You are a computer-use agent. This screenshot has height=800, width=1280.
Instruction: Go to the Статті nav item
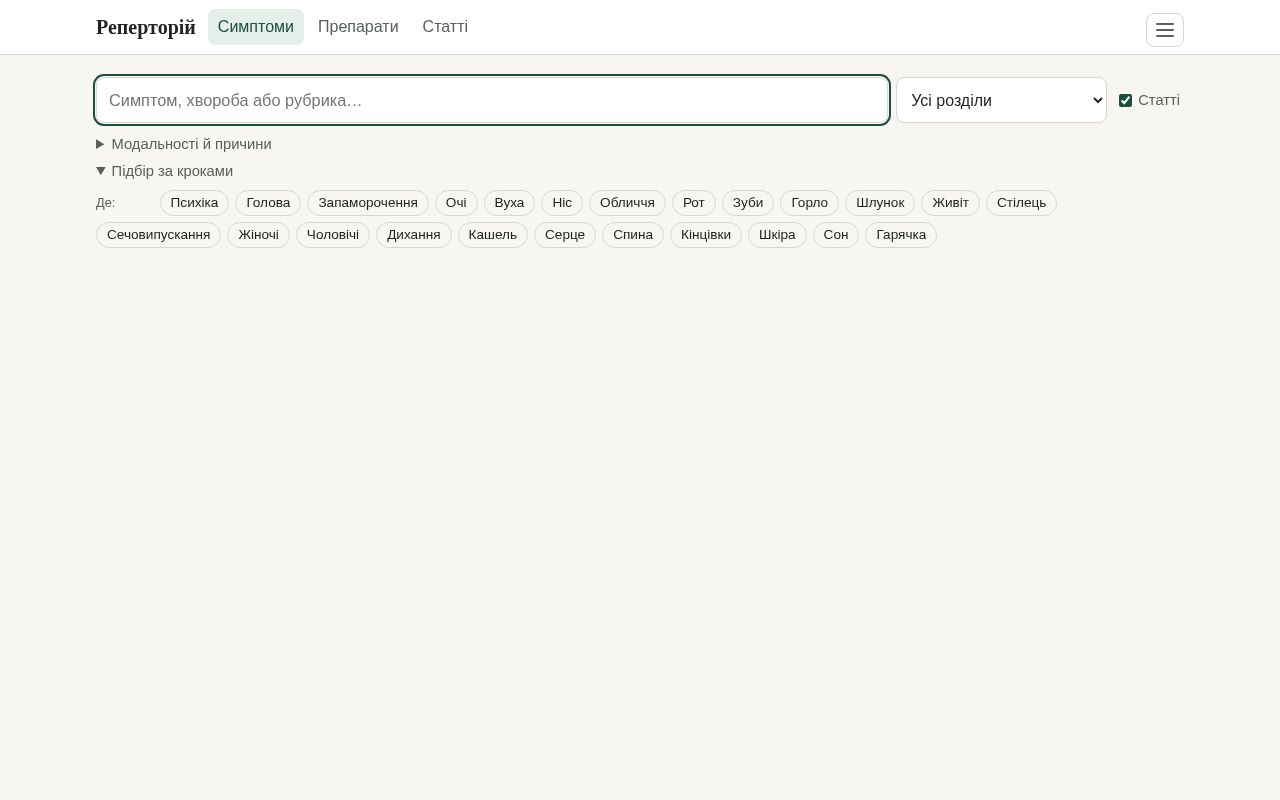click(x=445, y=27)
